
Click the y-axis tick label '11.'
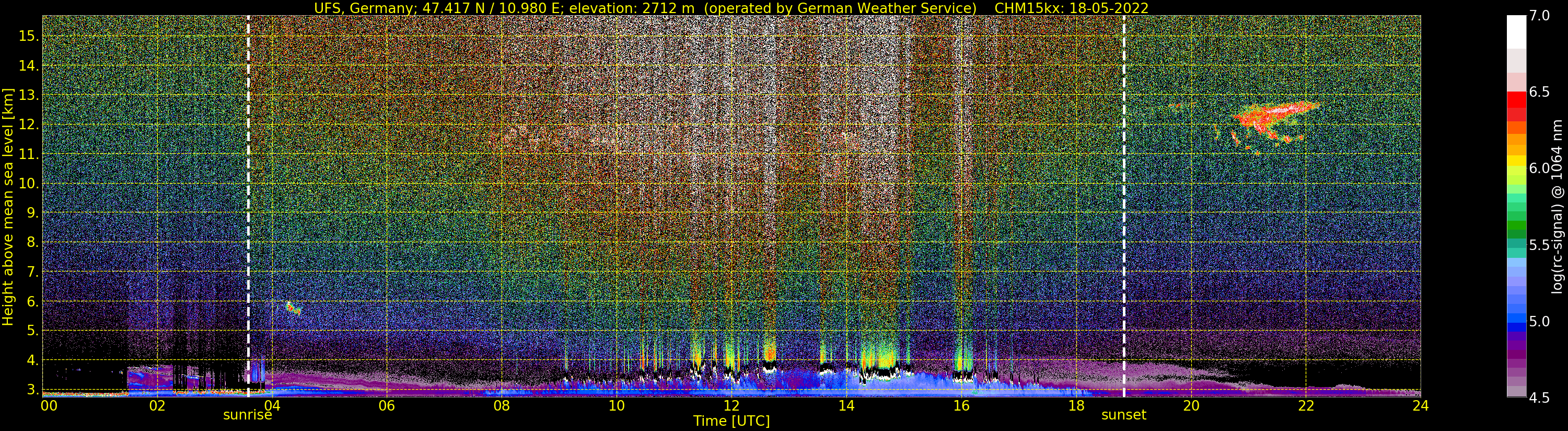coord(29,154)
